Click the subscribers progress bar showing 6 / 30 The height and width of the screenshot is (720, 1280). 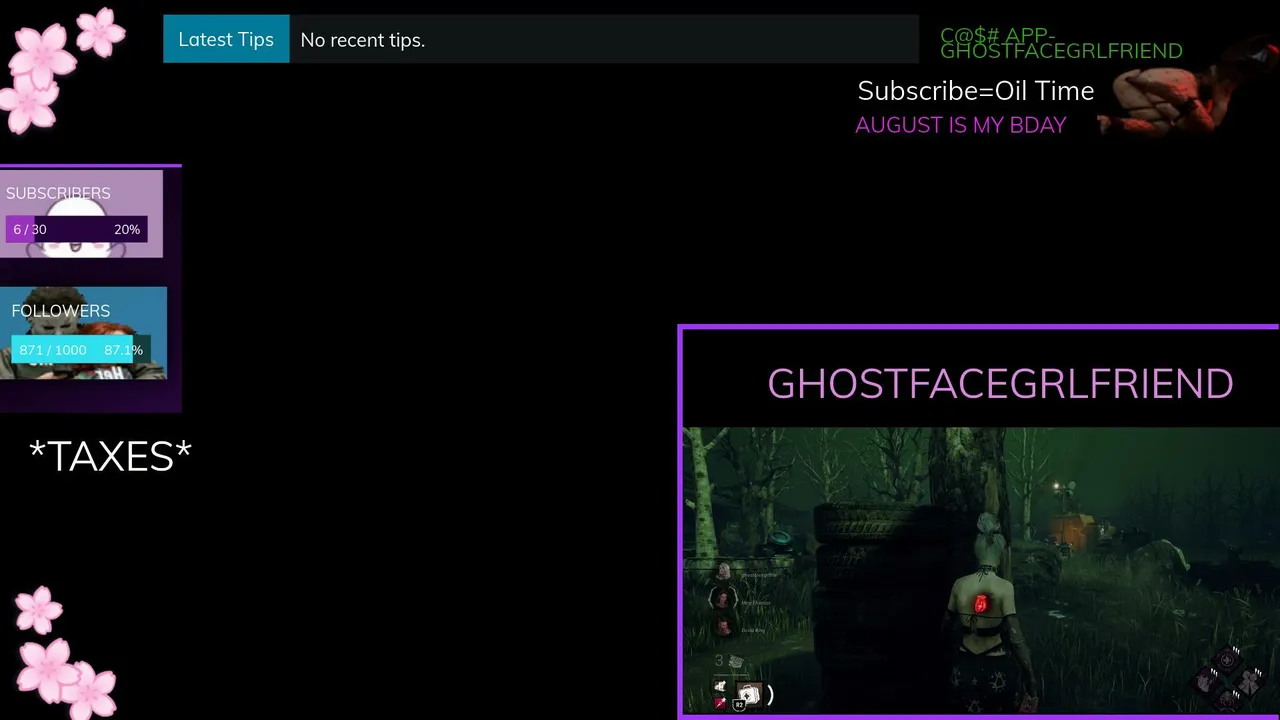(x=77, y=229)
